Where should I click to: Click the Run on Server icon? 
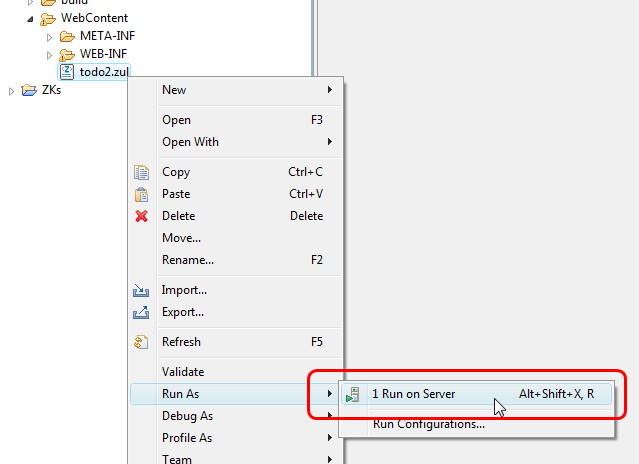(353, 395)
